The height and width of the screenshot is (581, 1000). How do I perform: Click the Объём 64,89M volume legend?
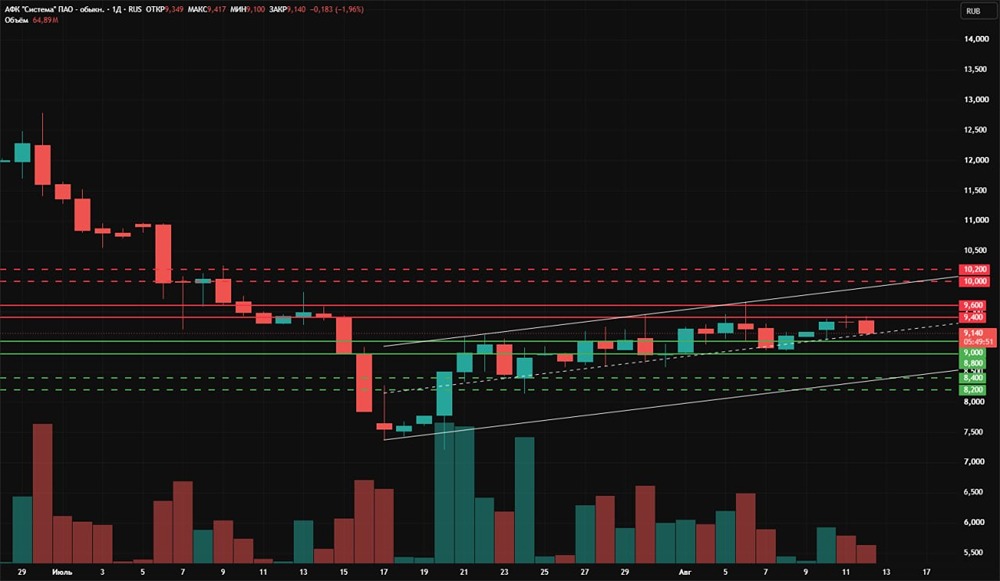point(31,20)
